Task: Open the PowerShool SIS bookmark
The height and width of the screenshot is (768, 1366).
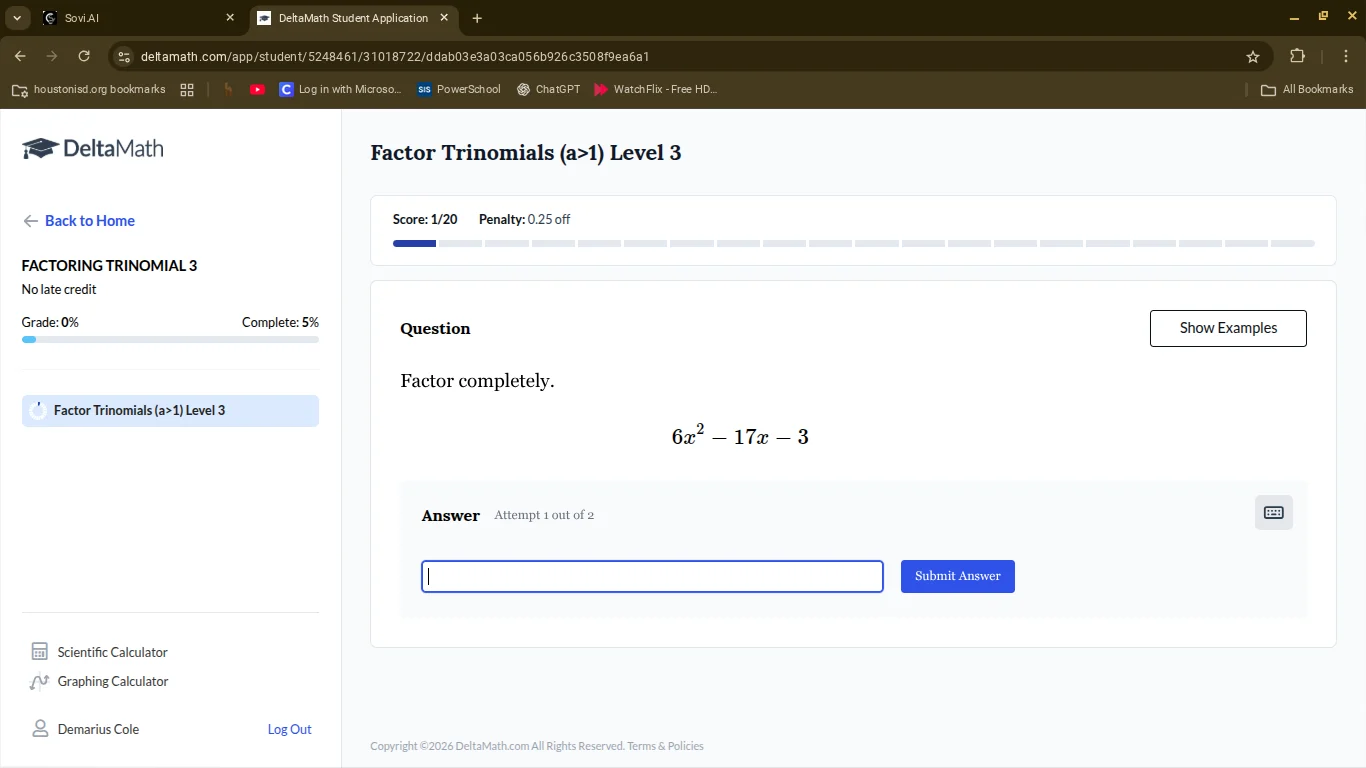Action: pyautogui.click(x=459, y=89)
